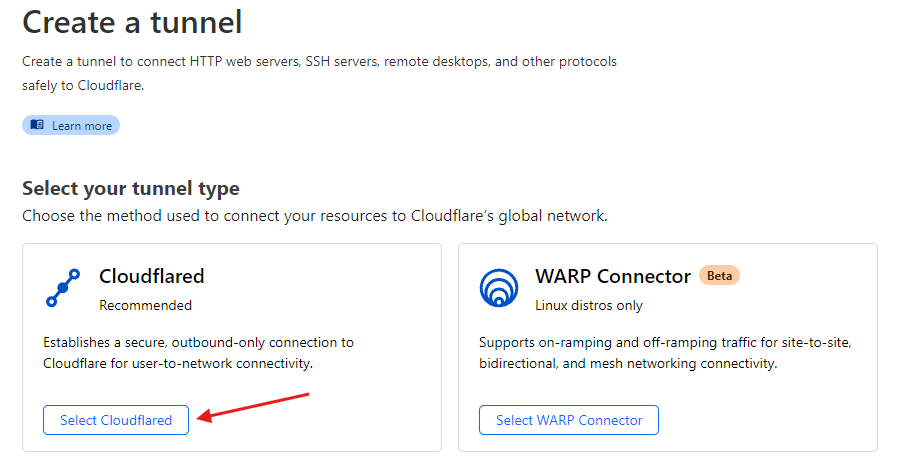Click the 'Choose the method used' subtitle text
The image size is (897, 471).
(315, 216)
